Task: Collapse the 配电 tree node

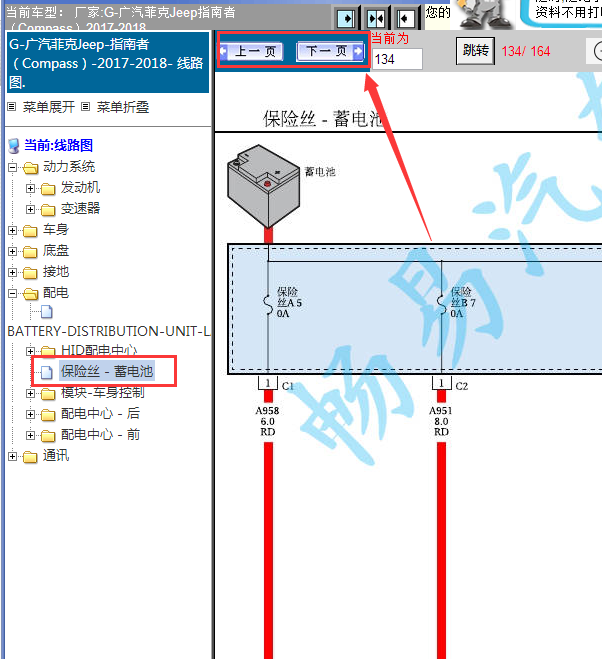Action: (x=13, y=293)
